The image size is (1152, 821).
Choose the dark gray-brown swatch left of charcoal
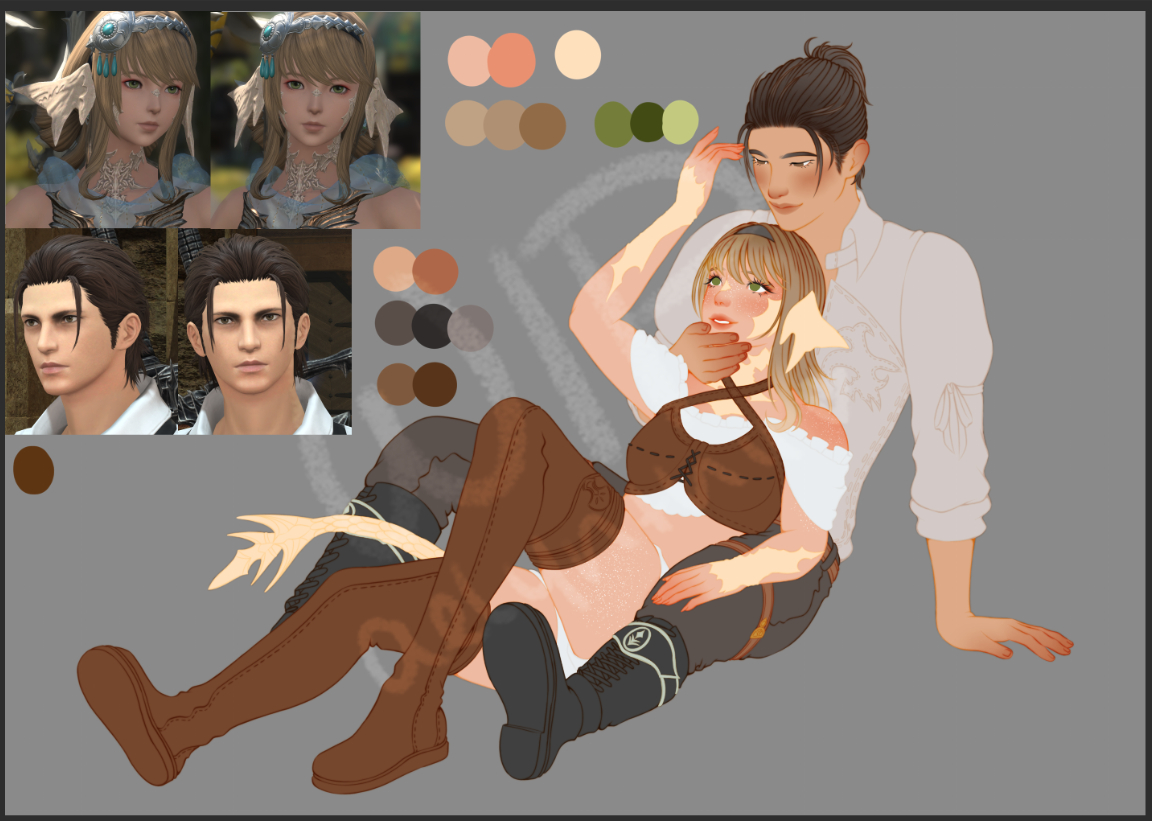393,323
